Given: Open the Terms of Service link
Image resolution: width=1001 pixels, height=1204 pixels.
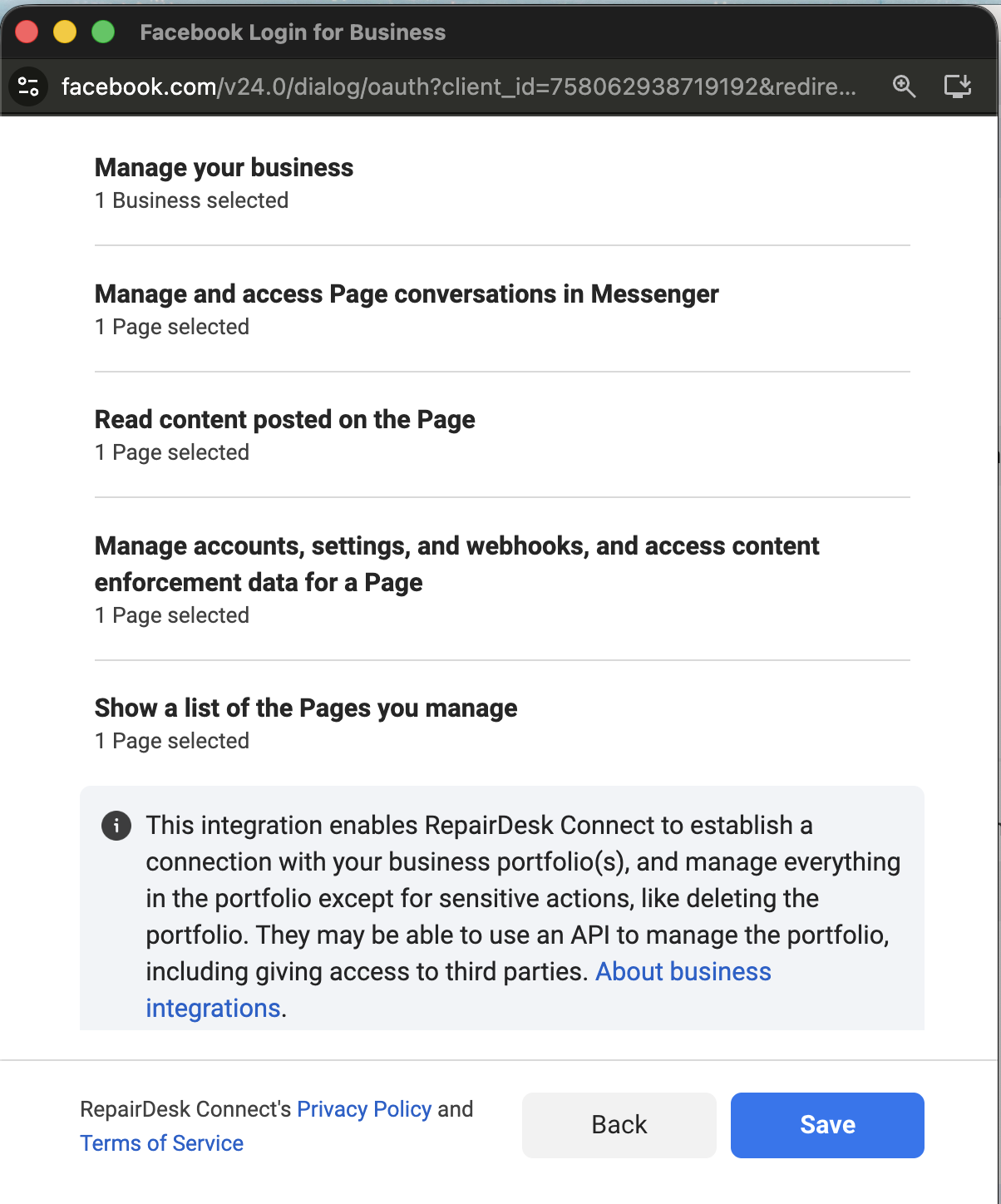Looking at the screenshot, I should coord(162,1143).
